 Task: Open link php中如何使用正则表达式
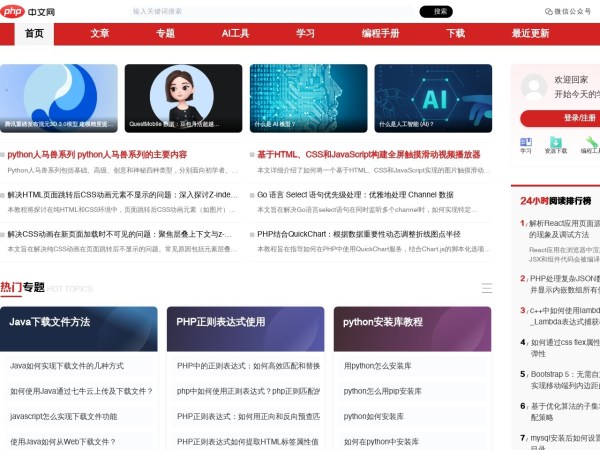tap(248, 391)
